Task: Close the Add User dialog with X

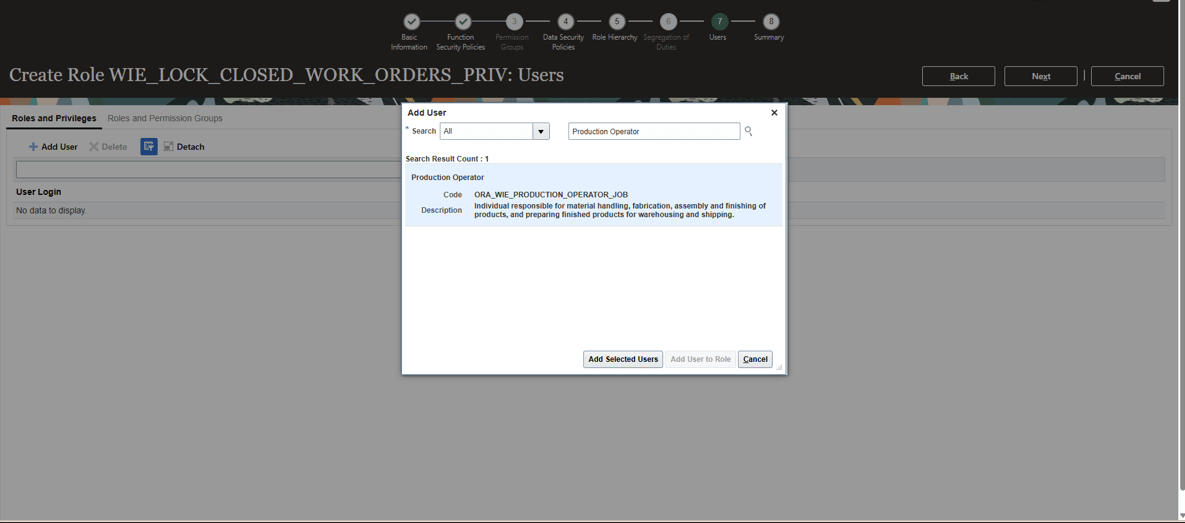Action: (774, 113)
